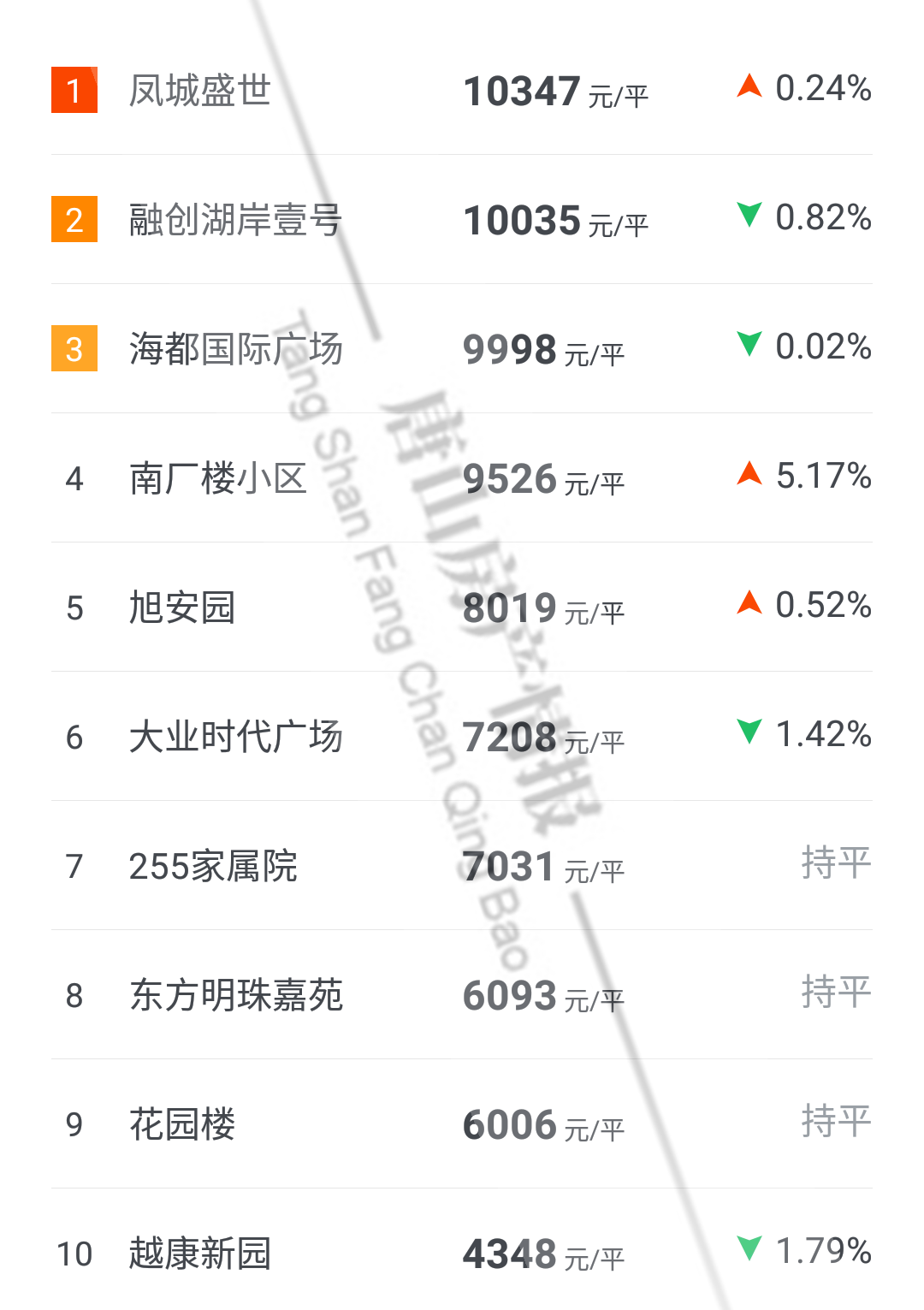Viewport: 924px width, 1310px height.
Task: Click the green down arrow beside 1.79%
Action: [x=749, y=1248]
